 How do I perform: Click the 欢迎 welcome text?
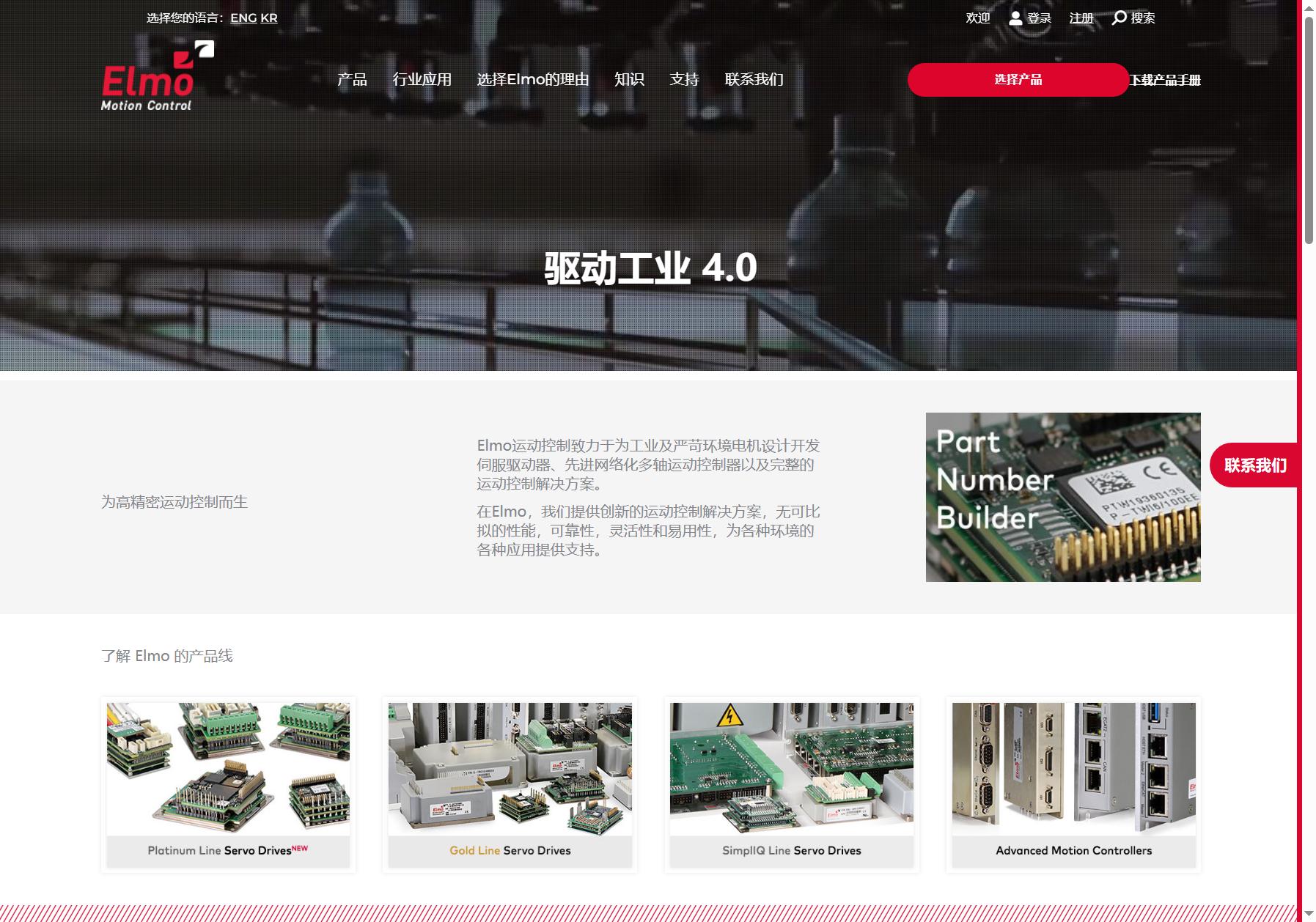pyautogui.click(x=978, y=18)
